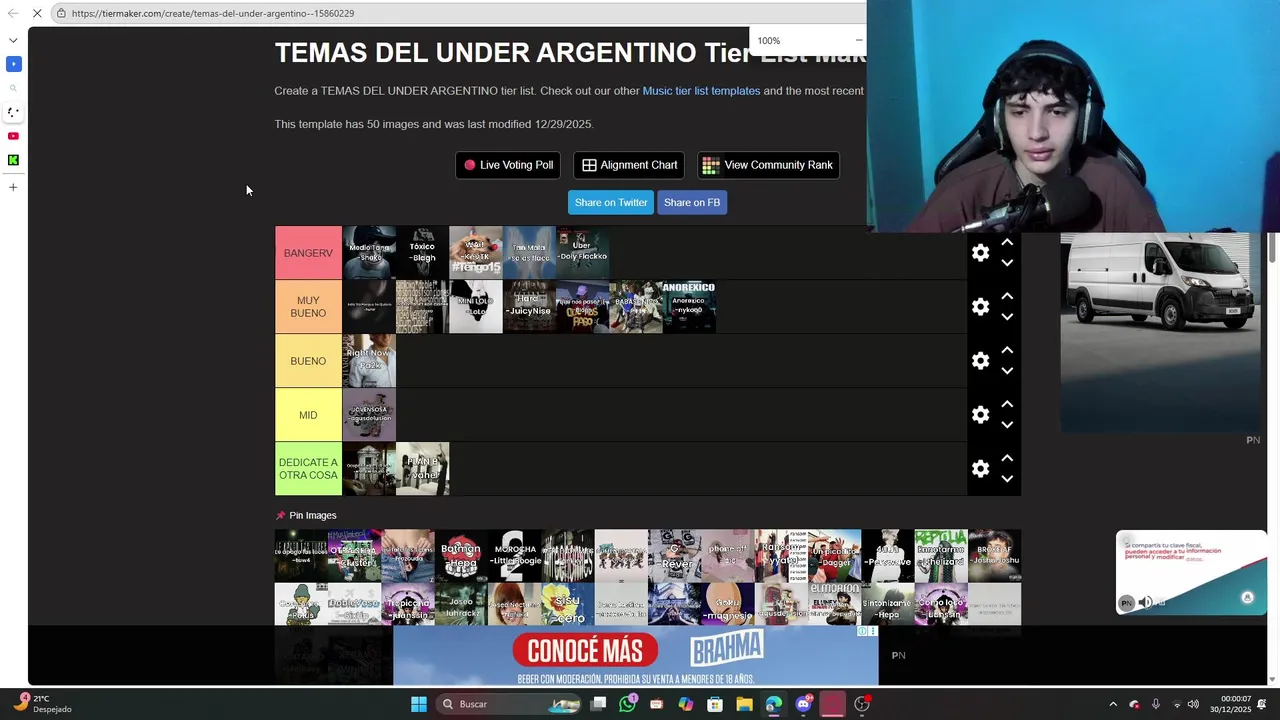Open the blue play pinned sidebar tab
The width and height of the screenshot is (1280, 720).
13,64
